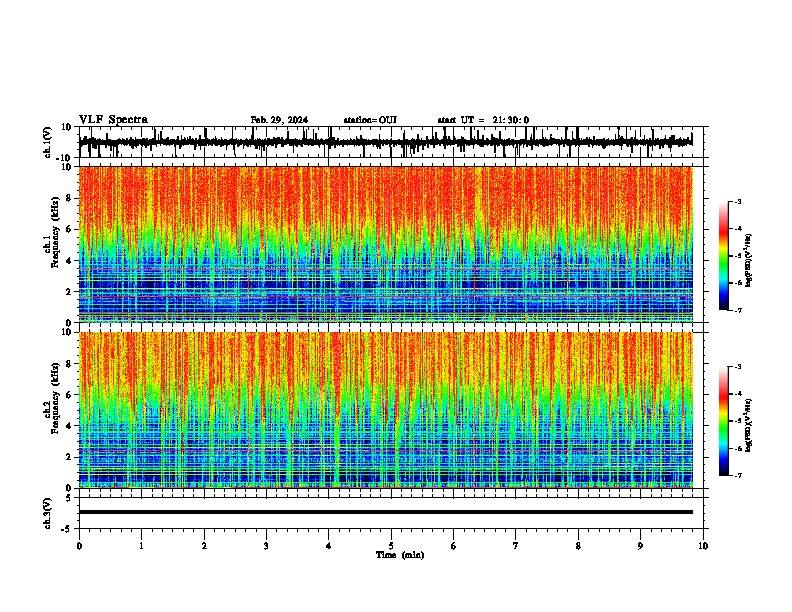Click the ch.1 voltage waveform trace panel
This screenshot has height=612, width=792.
click(391, 142)
